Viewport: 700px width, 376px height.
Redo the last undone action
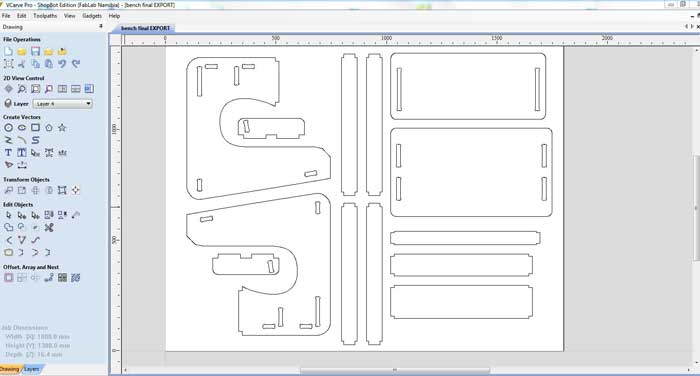76,64
